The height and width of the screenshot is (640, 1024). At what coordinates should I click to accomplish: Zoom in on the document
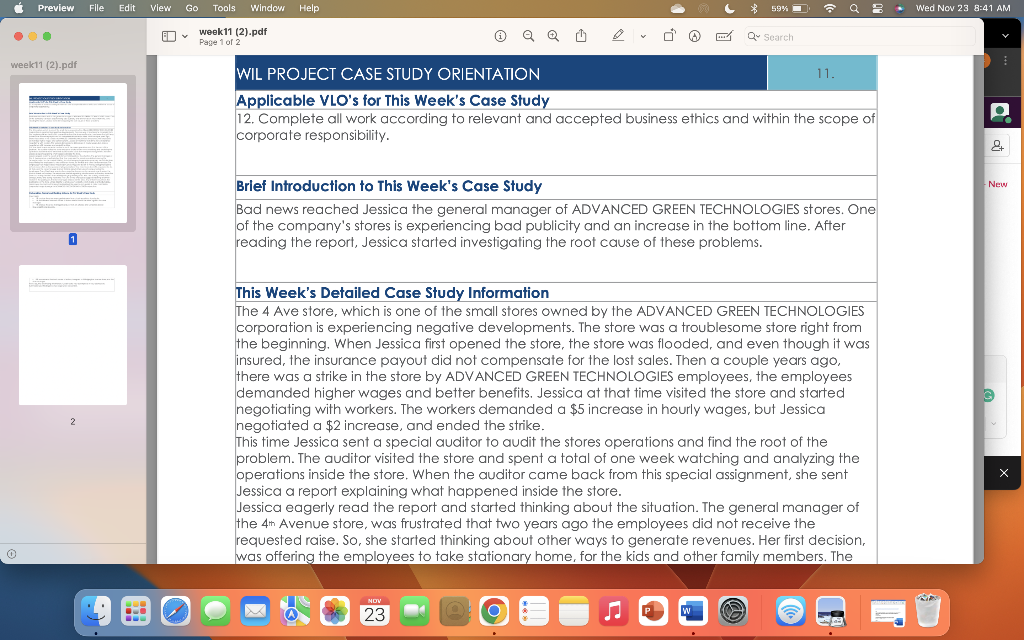pyautogui.click(x=553, y=37)
